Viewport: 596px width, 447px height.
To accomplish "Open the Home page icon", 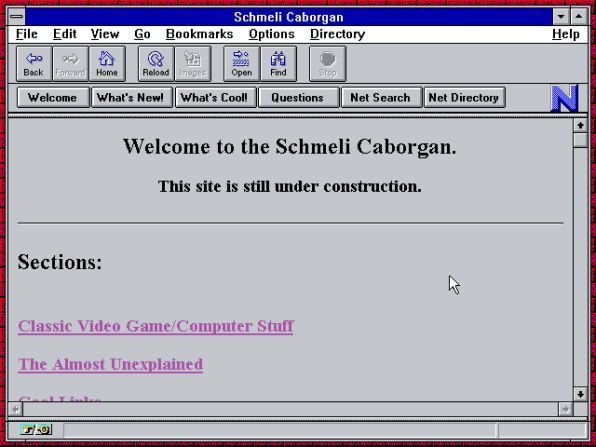I will coord(107,64).
